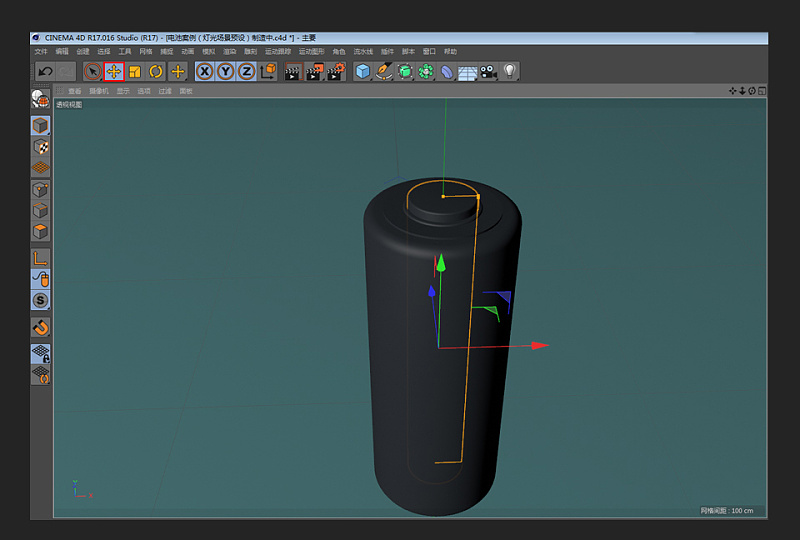
Task: Add a Light object with bulb icon
Action: pos(509,71)
